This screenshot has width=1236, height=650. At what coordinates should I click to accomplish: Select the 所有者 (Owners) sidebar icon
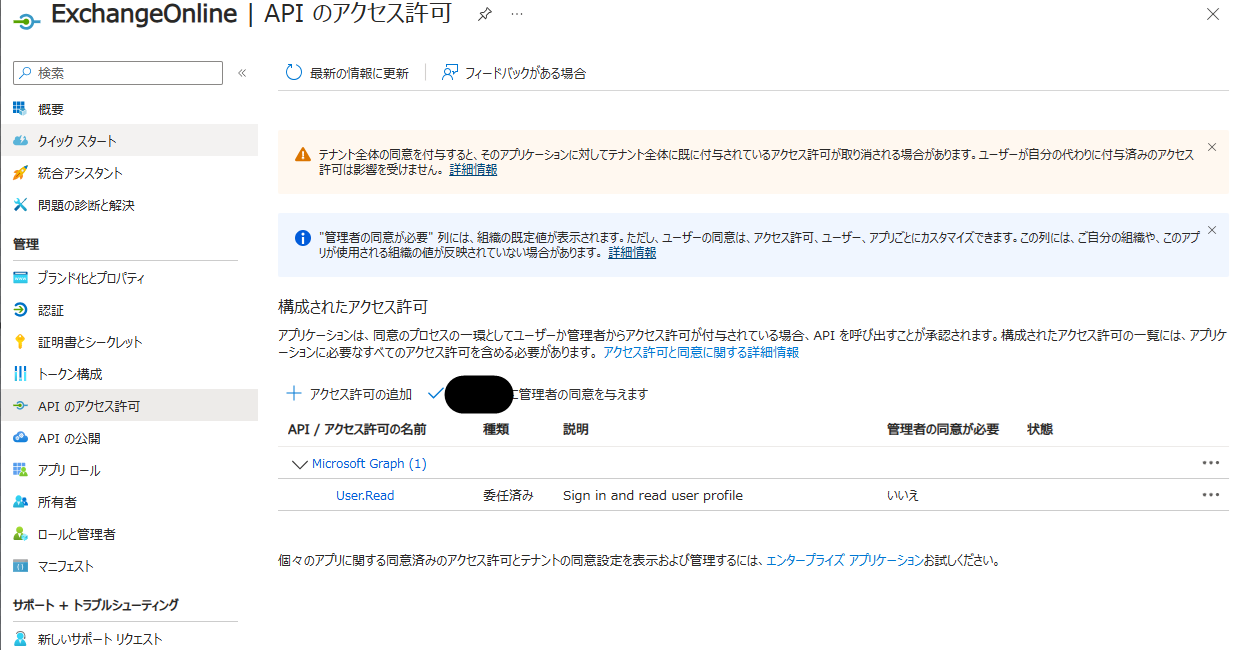20,501
